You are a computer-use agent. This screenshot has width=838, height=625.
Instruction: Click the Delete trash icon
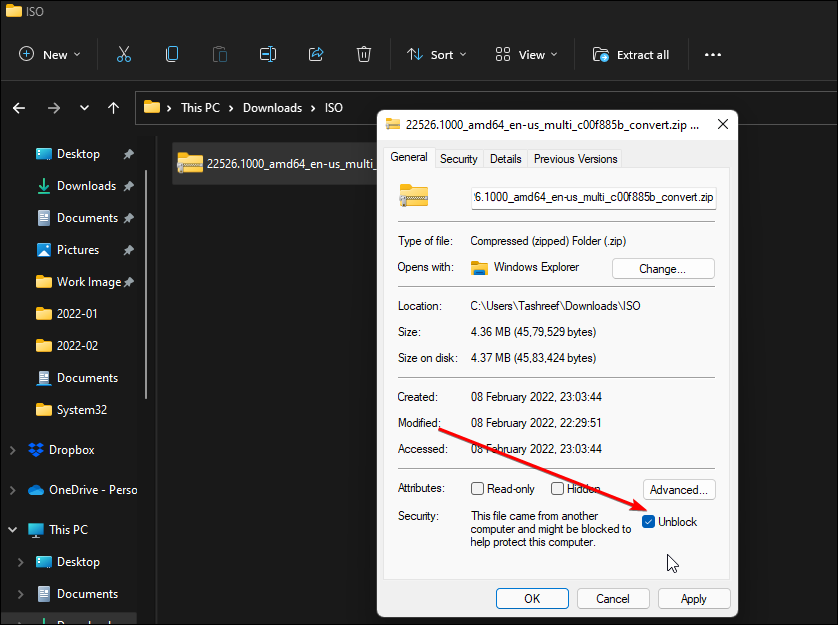(364, 54)
